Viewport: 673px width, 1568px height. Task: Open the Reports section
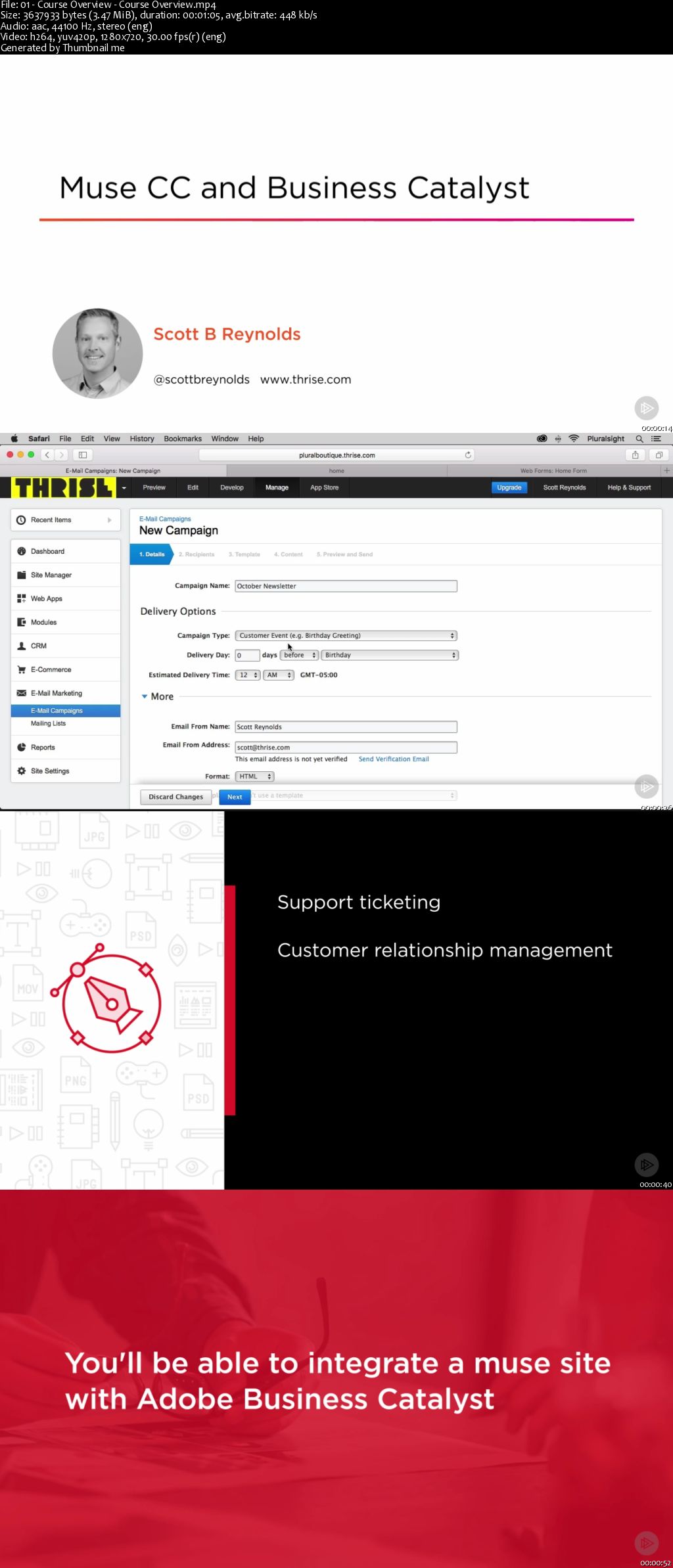[66, 748]
